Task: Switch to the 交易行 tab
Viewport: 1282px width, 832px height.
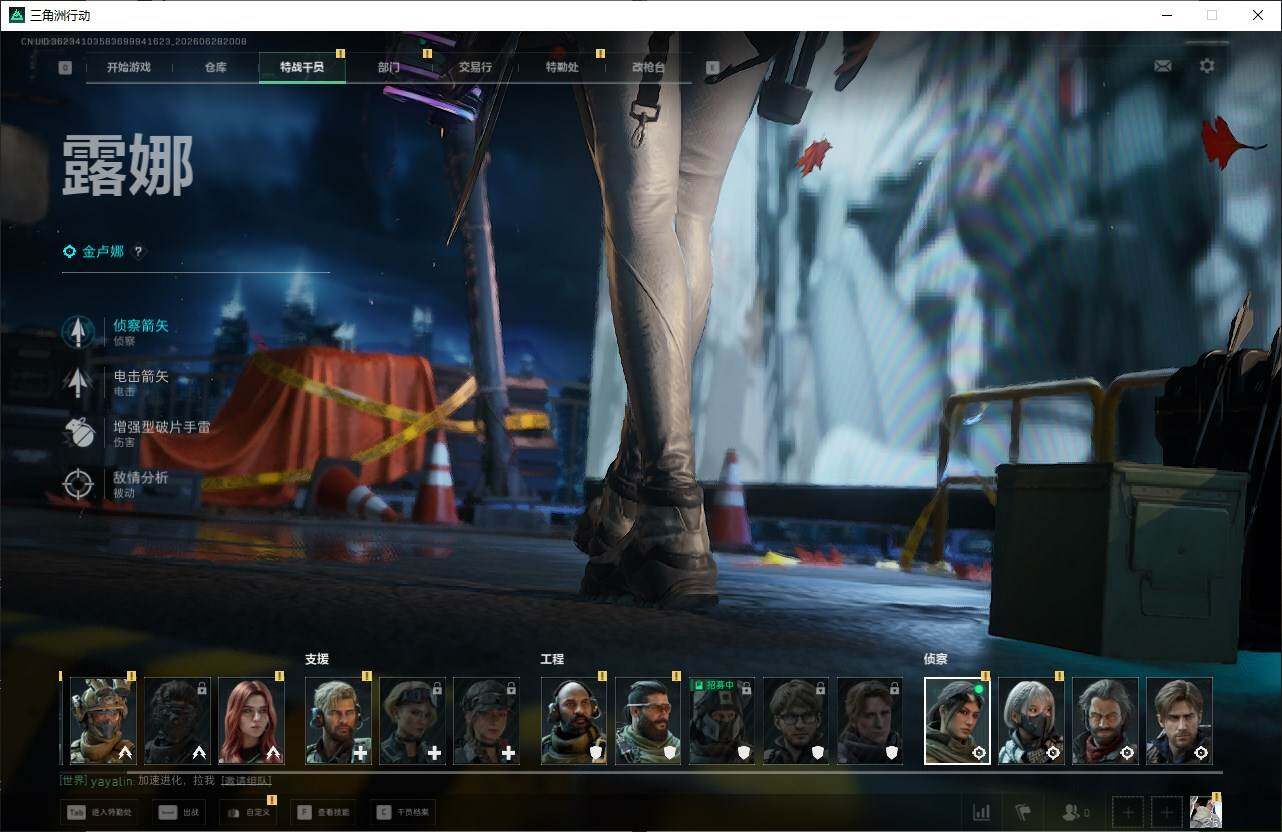Action: coord(475,67)
